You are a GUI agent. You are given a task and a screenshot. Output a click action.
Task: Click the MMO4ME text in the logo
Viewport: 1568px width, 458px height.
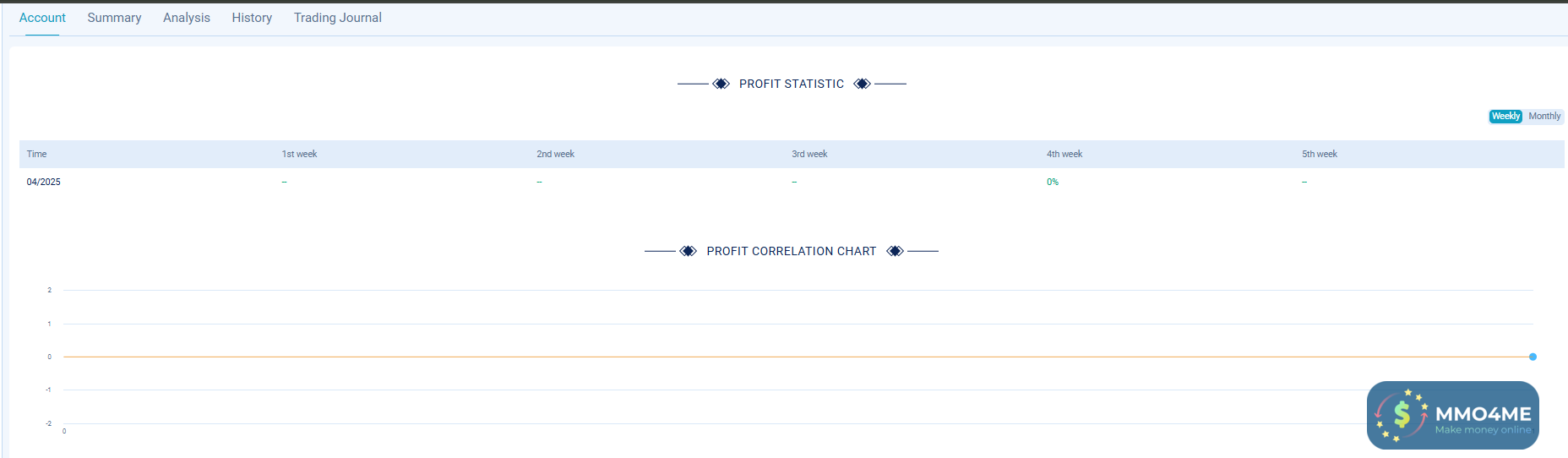pos(1483,413)
